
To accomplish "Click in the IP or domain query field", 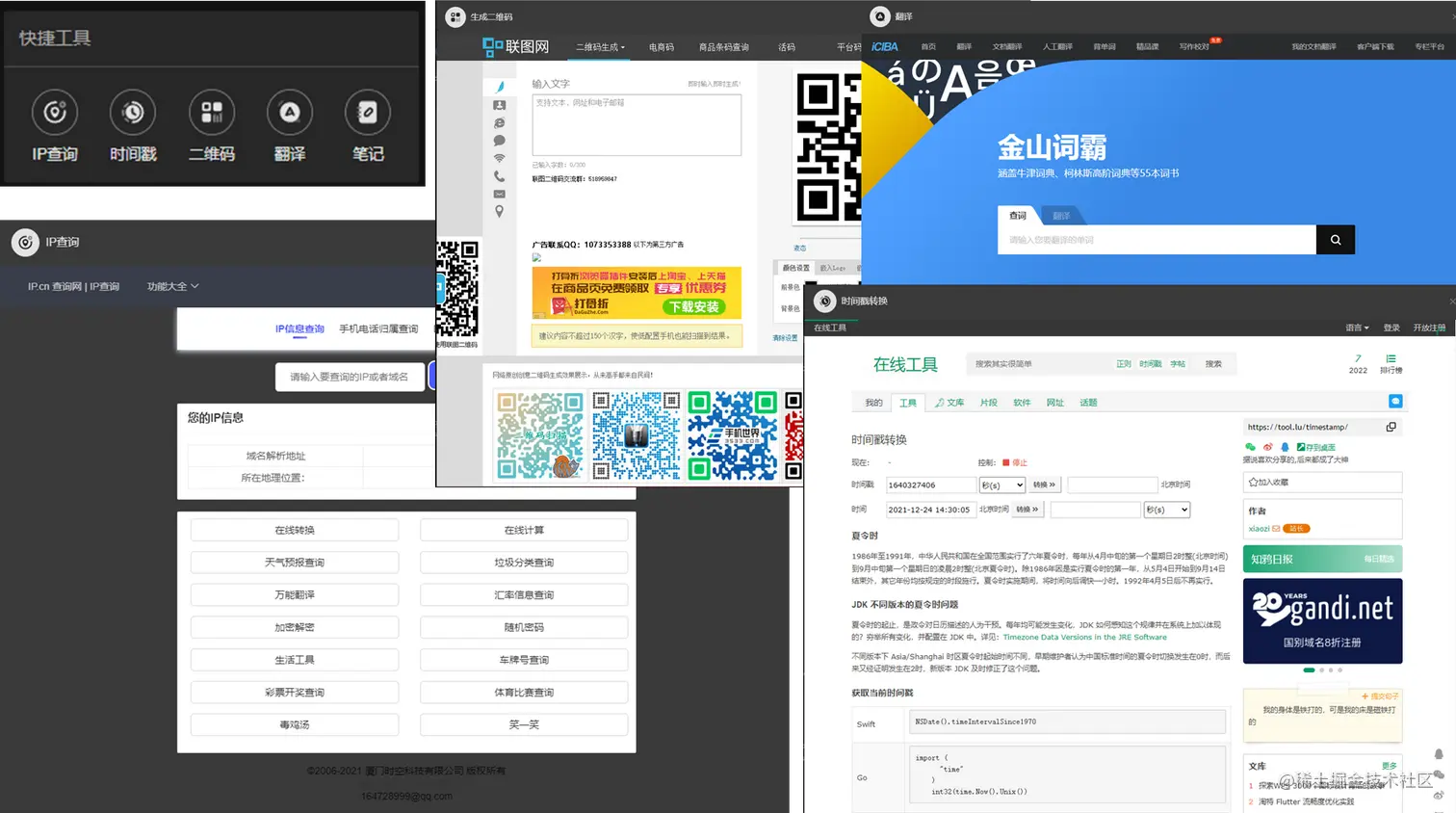I will click(x=350, y=377).
